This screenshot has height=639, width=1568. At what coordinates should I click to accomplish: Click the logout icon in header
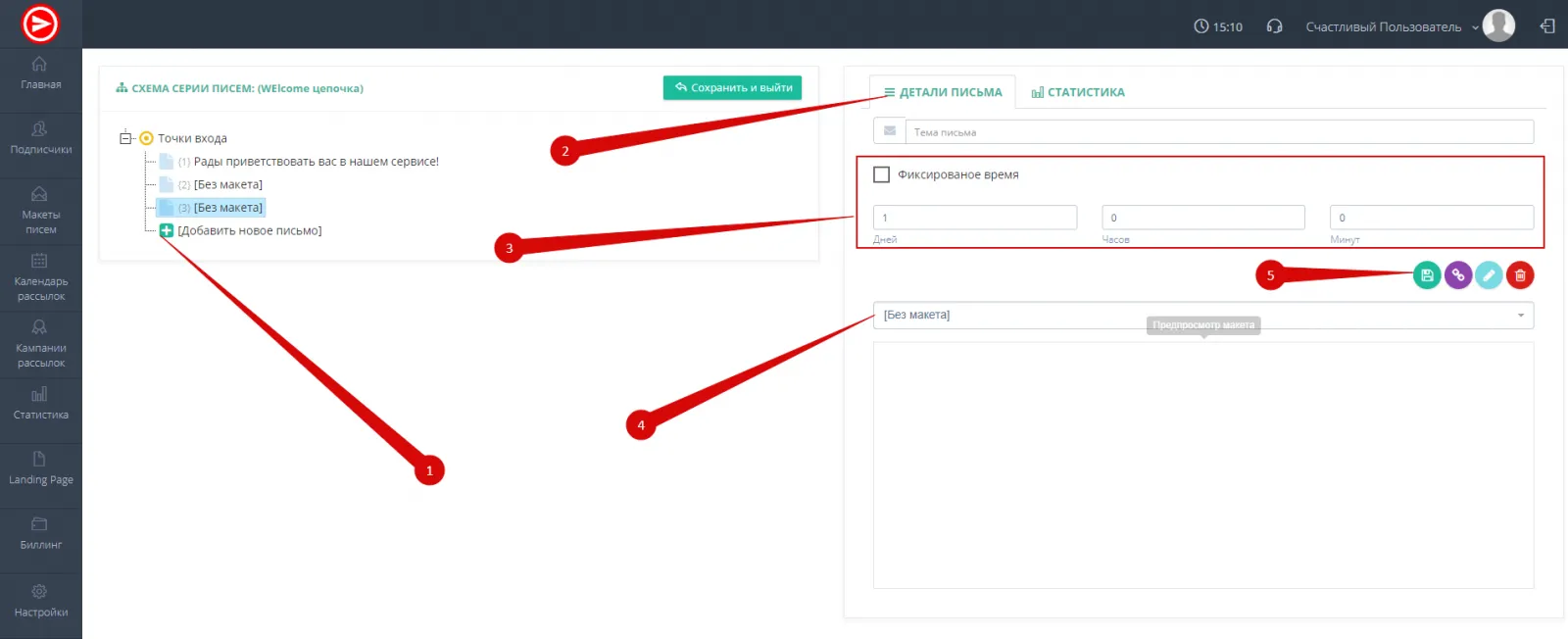coord(1547,26)
